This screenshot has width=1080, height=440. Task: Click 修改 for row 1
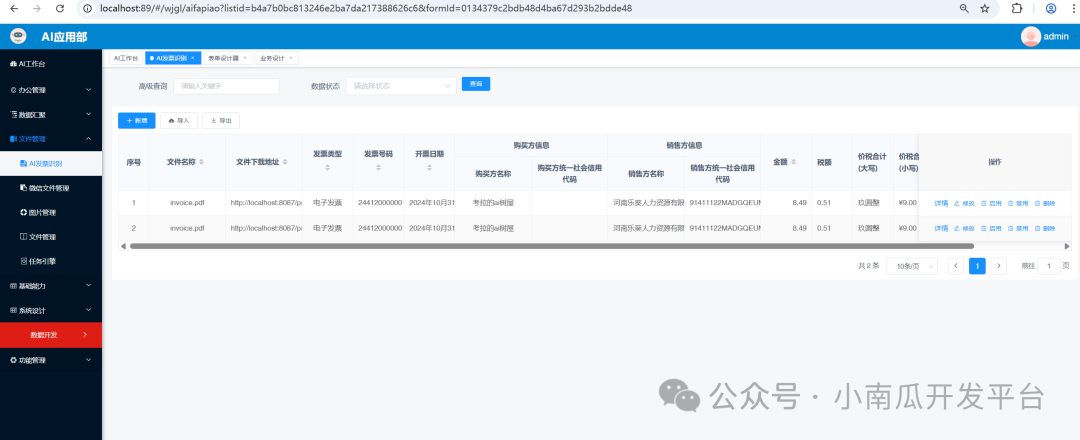pos(964,203)
